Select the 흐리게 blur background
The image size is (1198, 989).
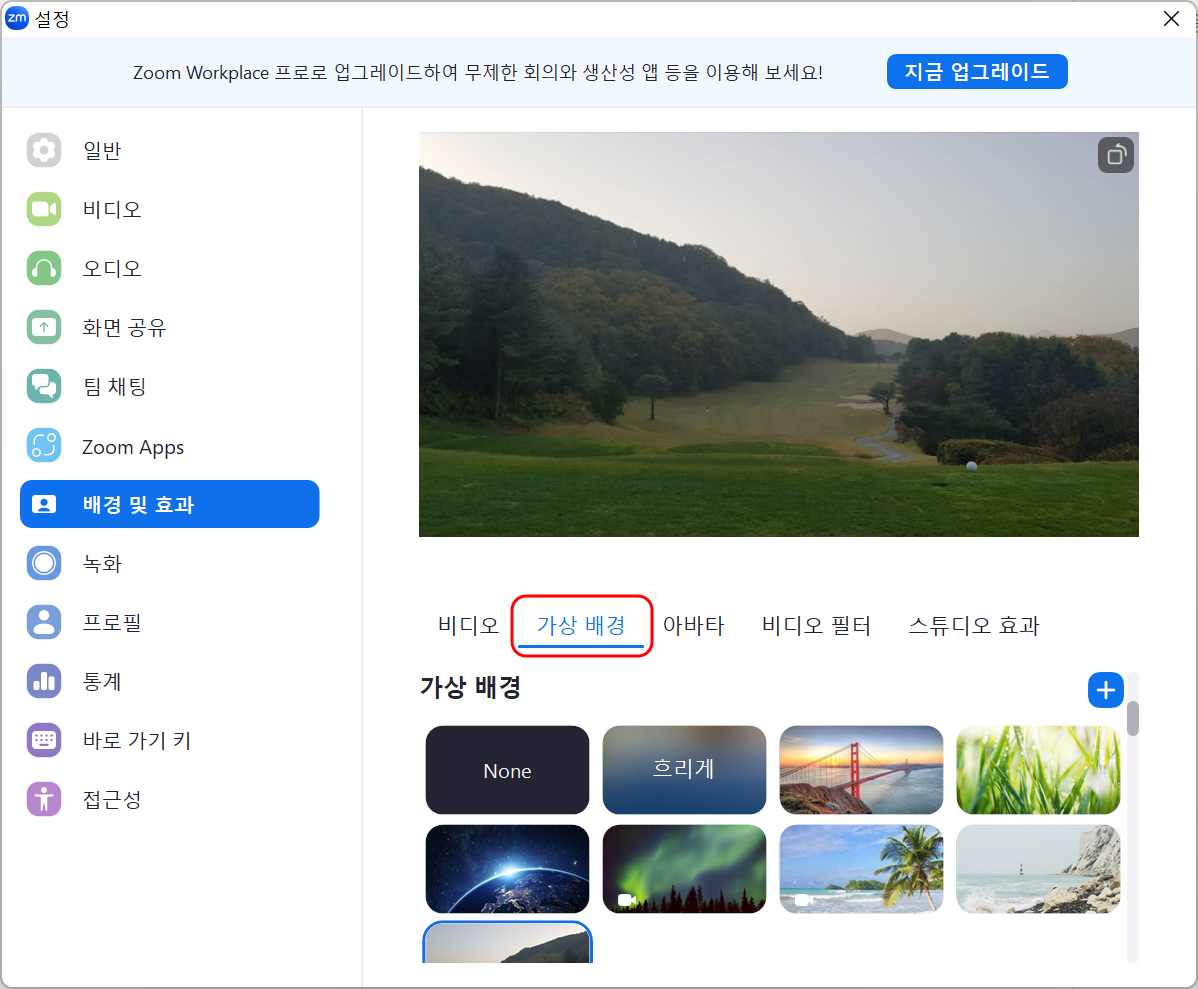(684, 770)
